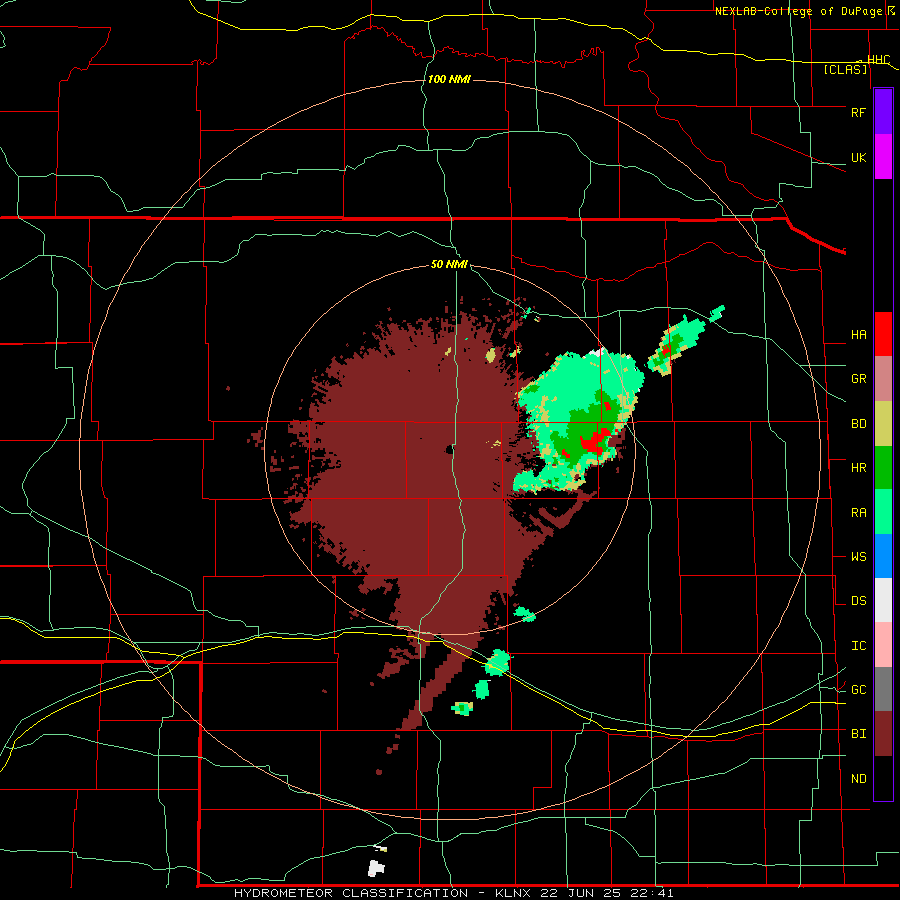Click the HR legend label
Image resolution: width=900 pixels, height=900 pixels.
(x=858, y=467)
